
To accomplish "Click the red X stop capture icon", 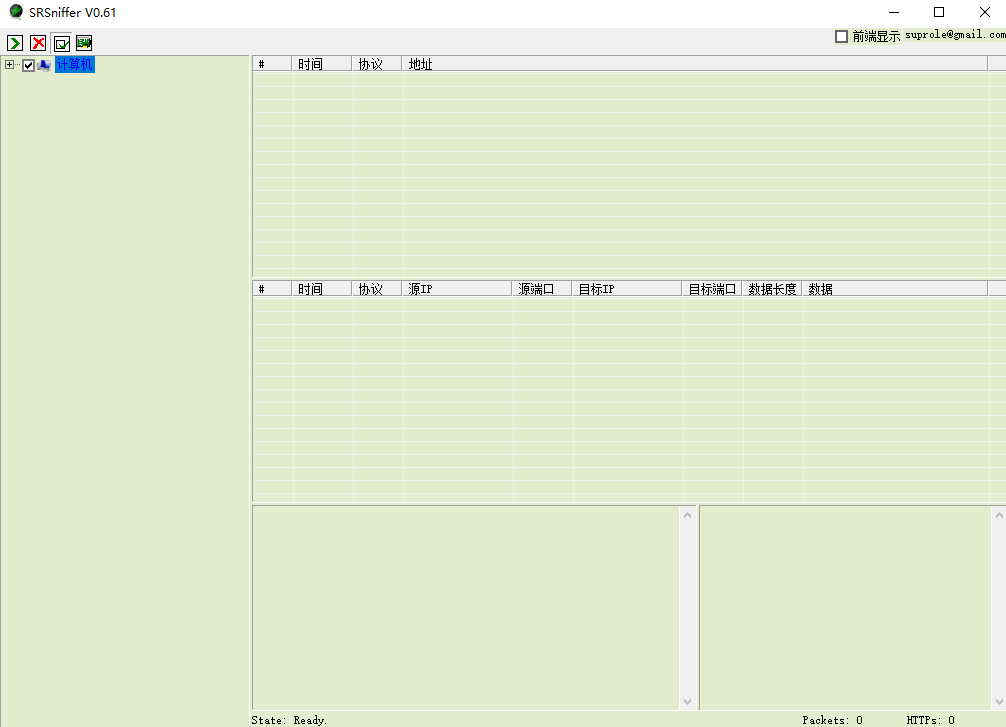I will click(38, 43).
